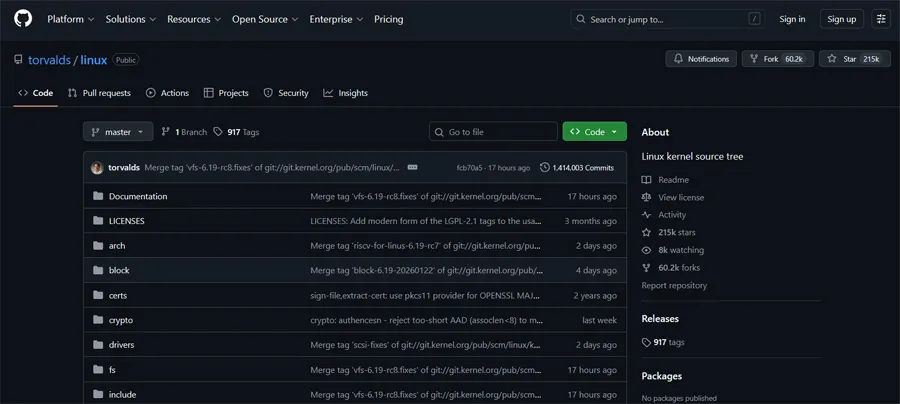Open the commit details ellipsis icon

point(412,168)
